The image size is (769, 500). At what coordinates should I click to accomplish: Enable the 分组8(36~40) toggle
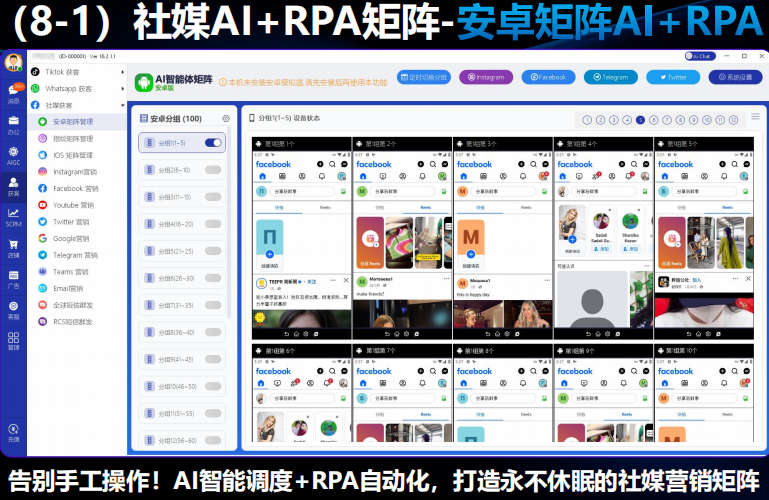[213, 332]
